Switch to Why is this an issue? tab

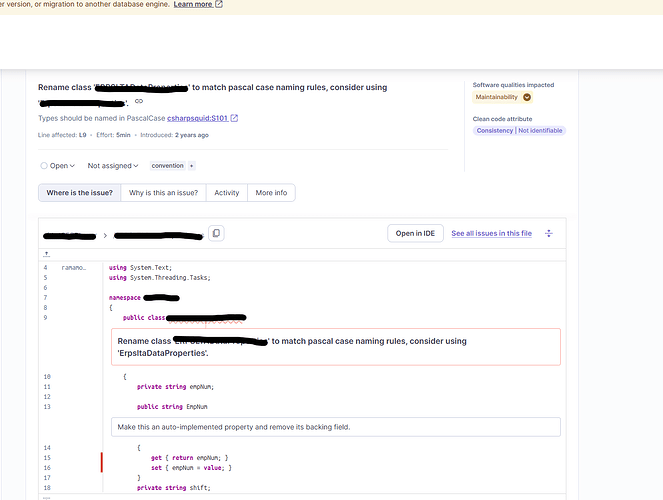[x=163, y=193]
